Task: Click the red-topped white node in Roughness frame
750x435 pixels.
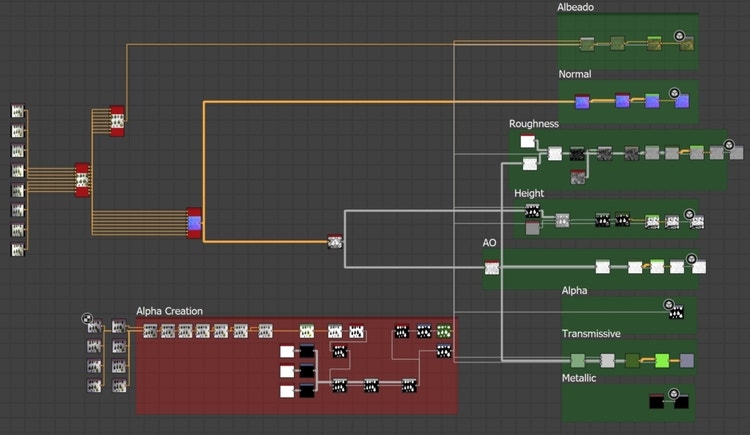Action: 526,142
